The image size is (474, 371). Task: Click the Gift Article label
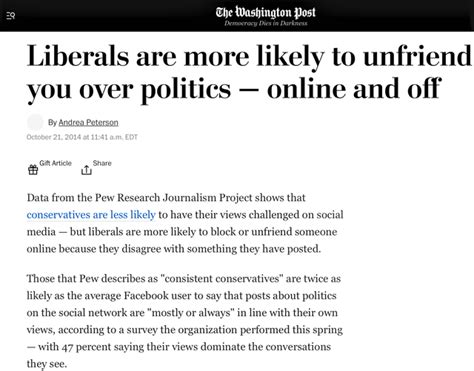click(55, 163)
